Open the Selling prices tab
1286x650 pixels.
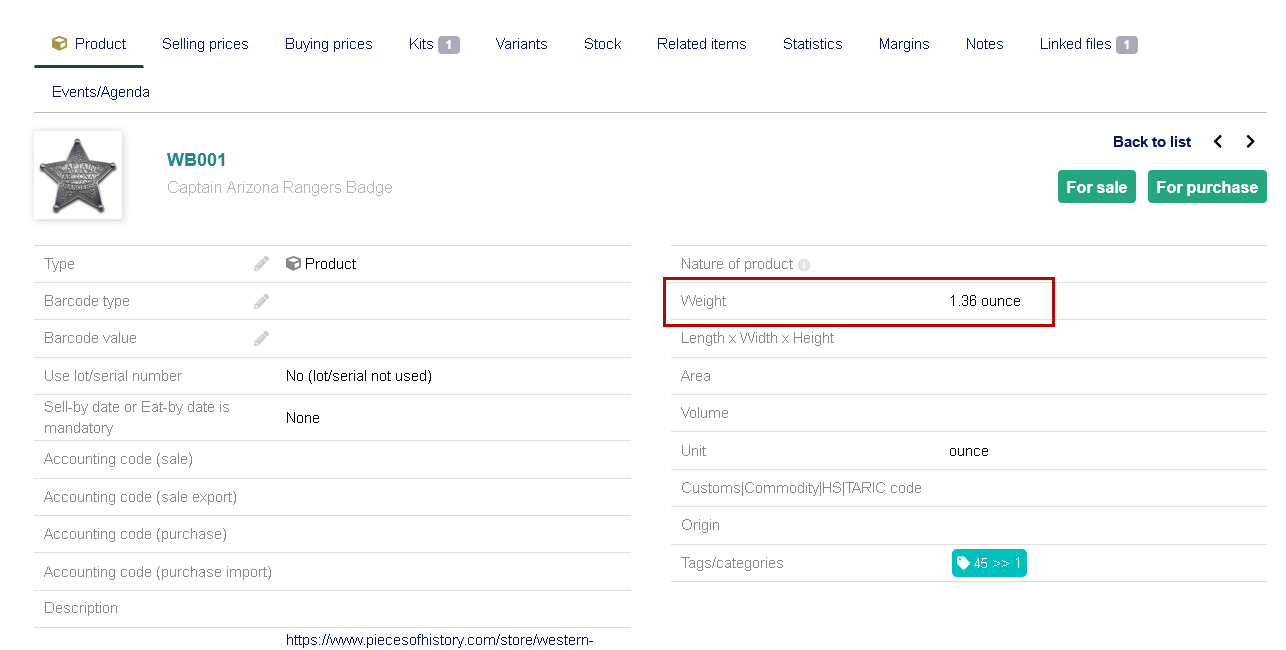click(205, 44)
